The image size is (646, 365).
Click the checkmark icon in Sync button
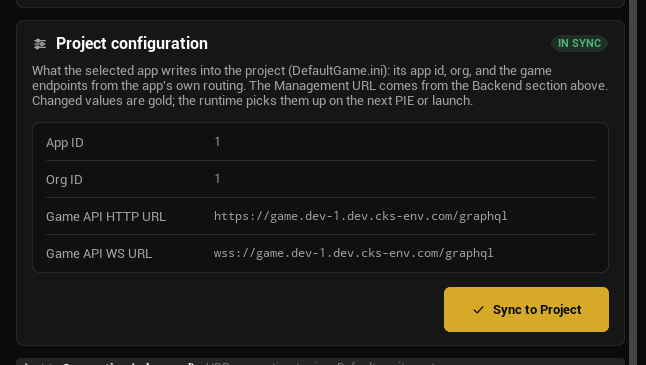(x=478, y=310)
